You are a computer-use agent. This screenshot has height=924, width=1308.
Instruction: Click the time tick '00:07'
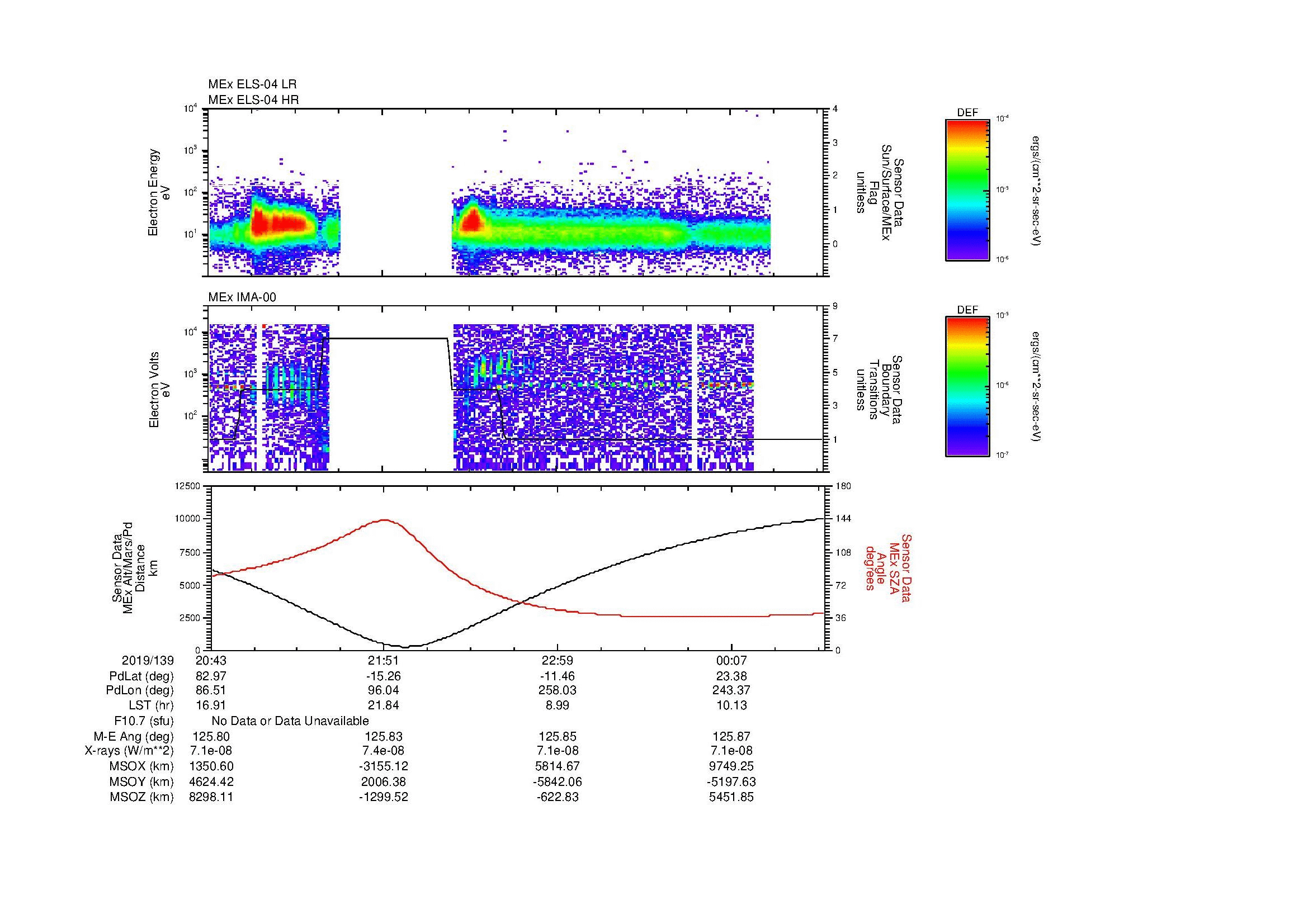tap(731, 661)
